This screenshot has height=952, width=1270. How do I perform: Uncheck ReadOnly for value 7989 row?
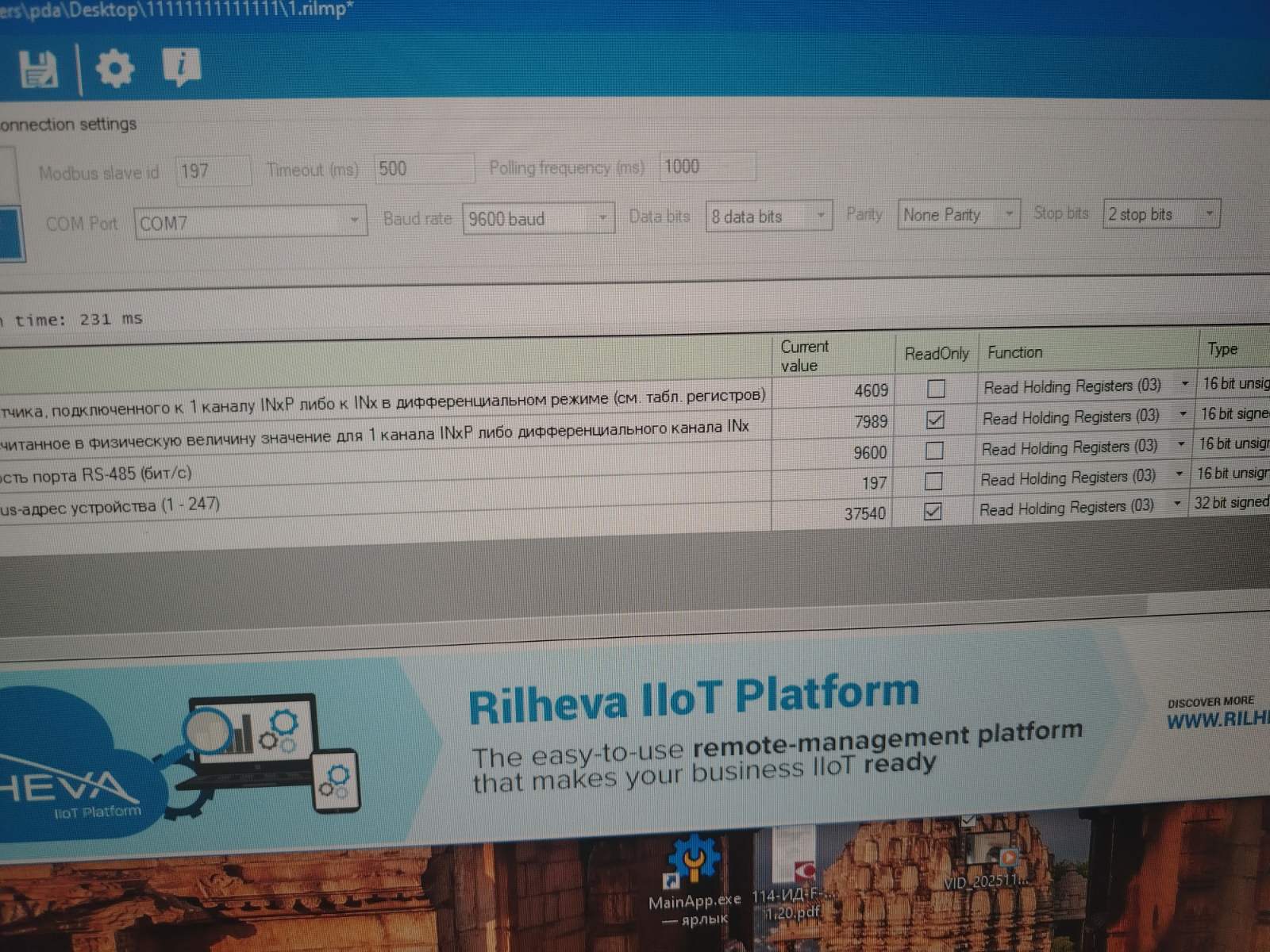[935, 420]
